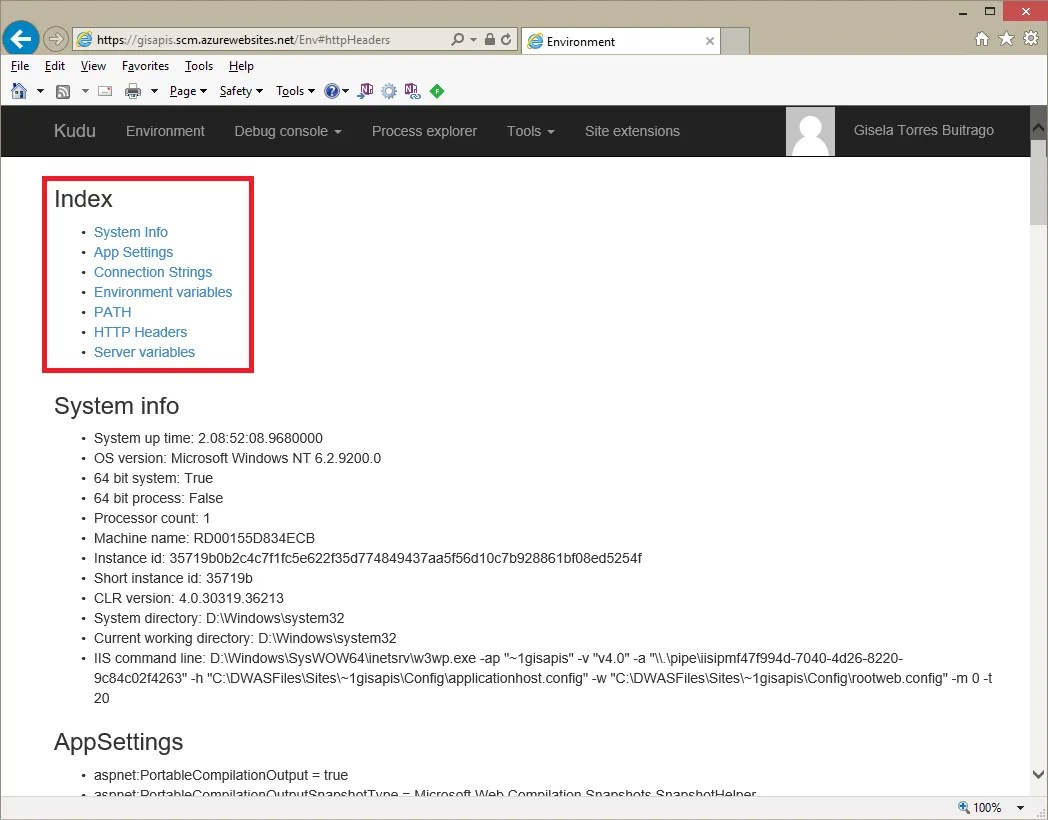
Task: Open Site extensions in Kudu navbar
Action: (x=632, y=131)
